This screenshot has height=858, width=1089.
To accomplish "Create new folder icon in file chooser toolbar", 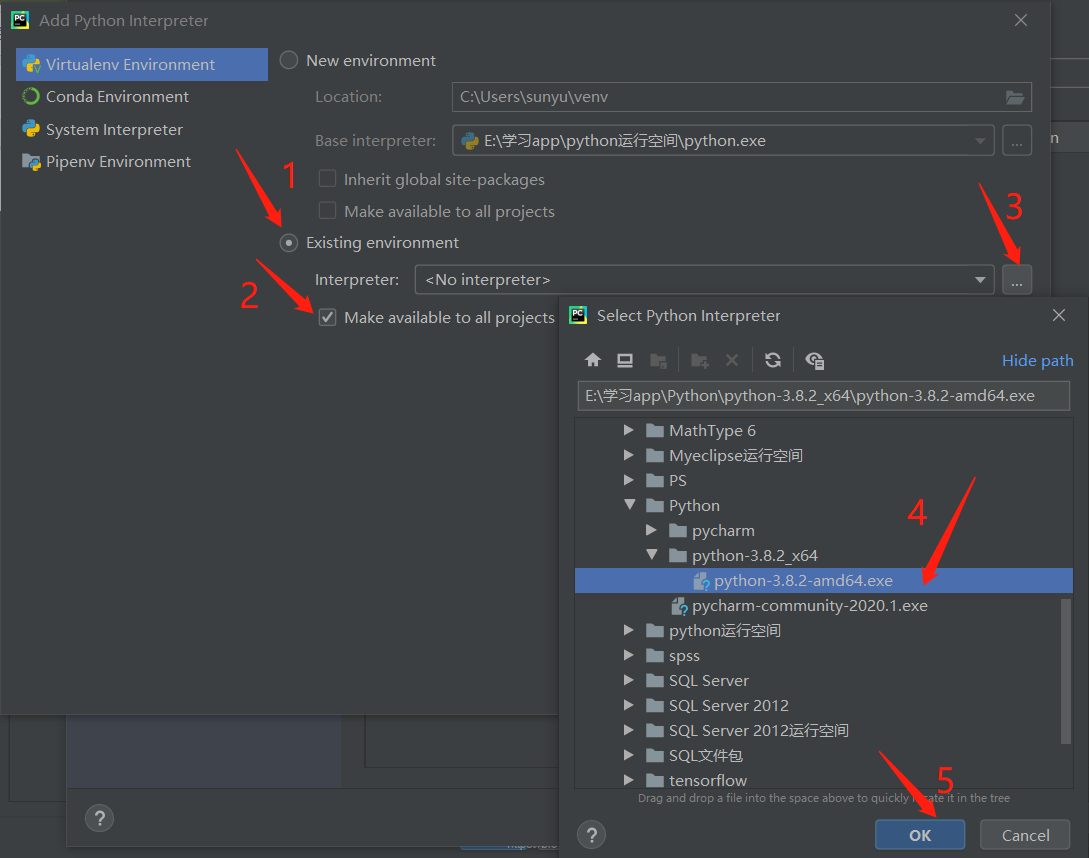I will tap(699, 360).
